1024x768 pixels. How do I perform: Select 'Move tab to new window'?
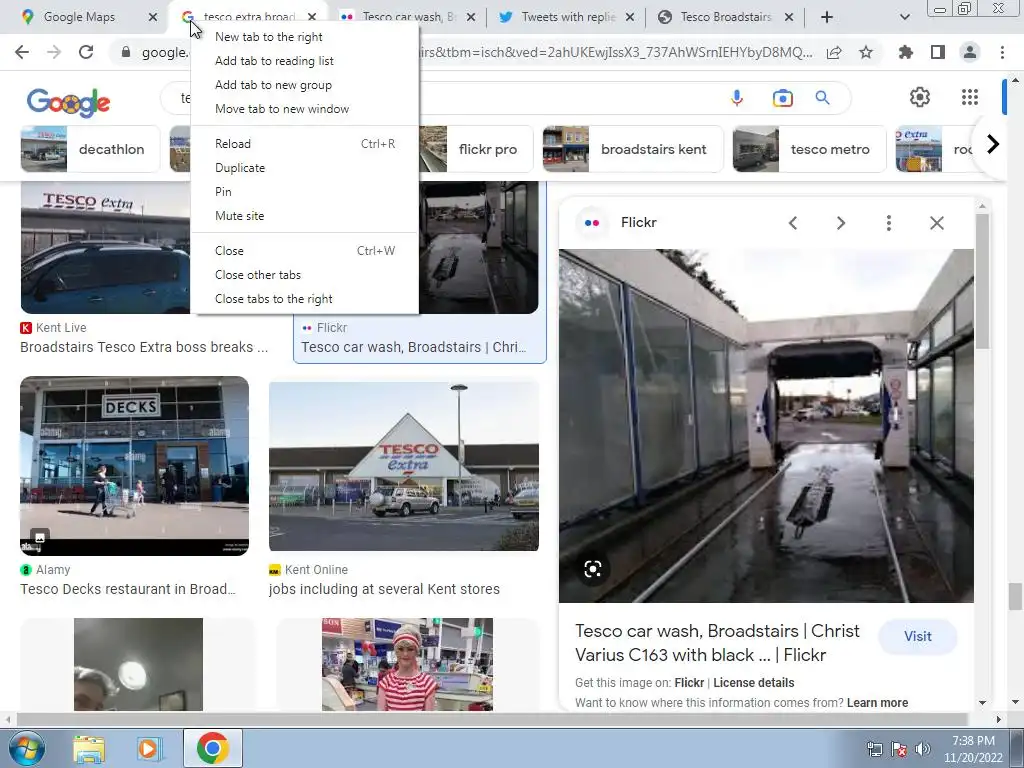click(305, 109)
